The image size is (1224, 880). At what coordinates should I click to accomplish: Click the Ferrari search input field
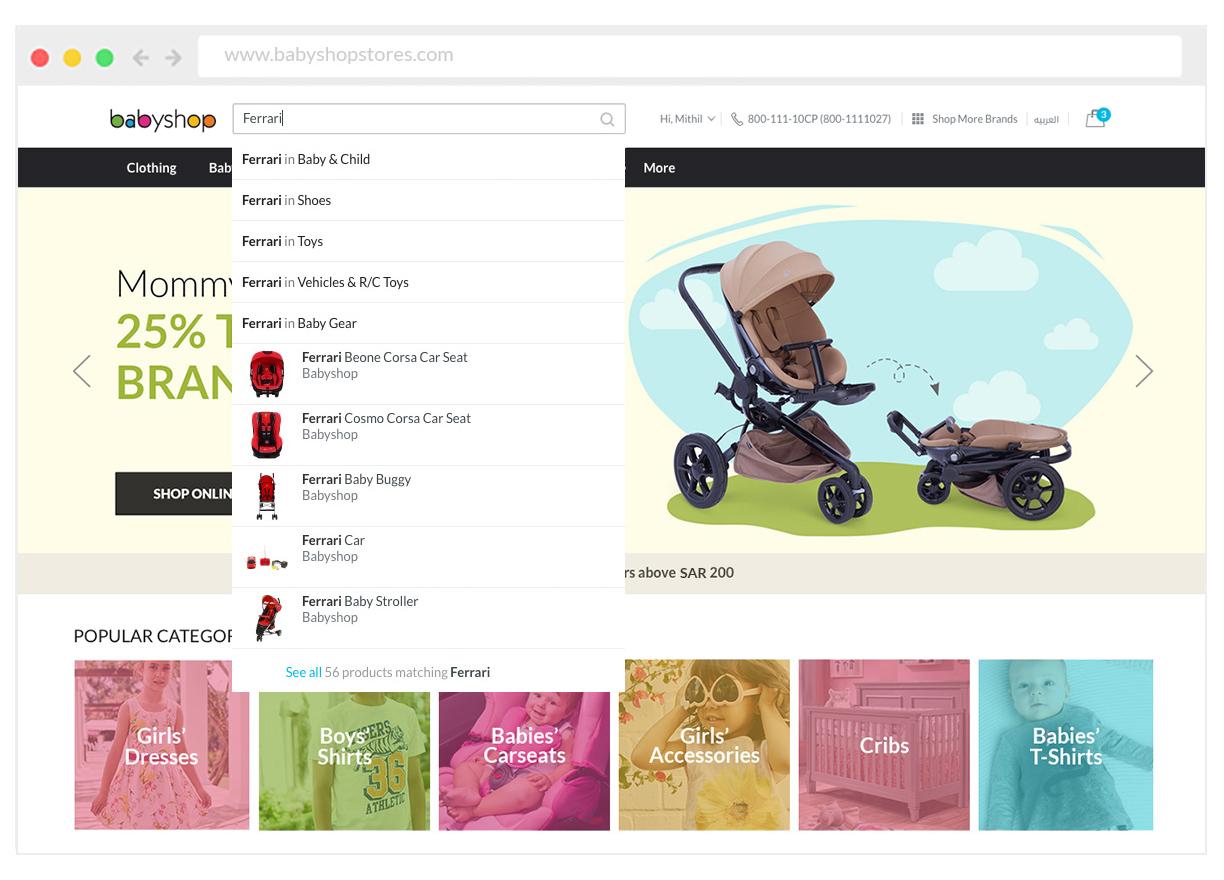pyautogui.click(x=429, y=119)
